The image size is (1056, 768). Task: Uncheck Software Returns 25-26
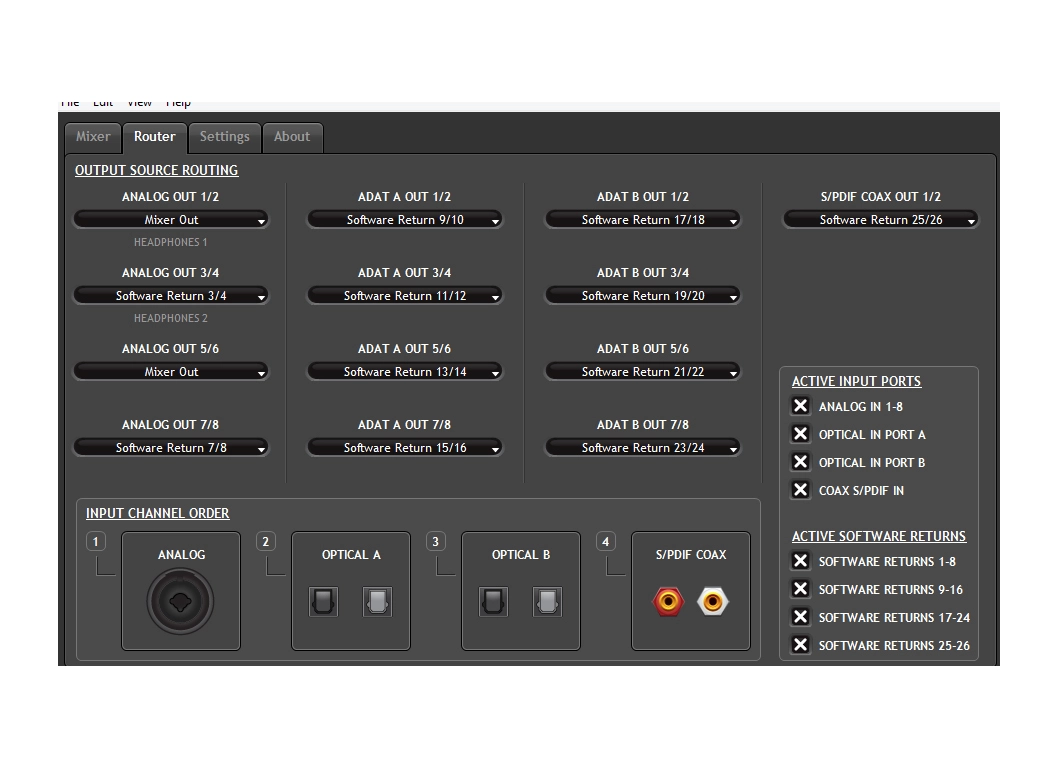[800, 645]
